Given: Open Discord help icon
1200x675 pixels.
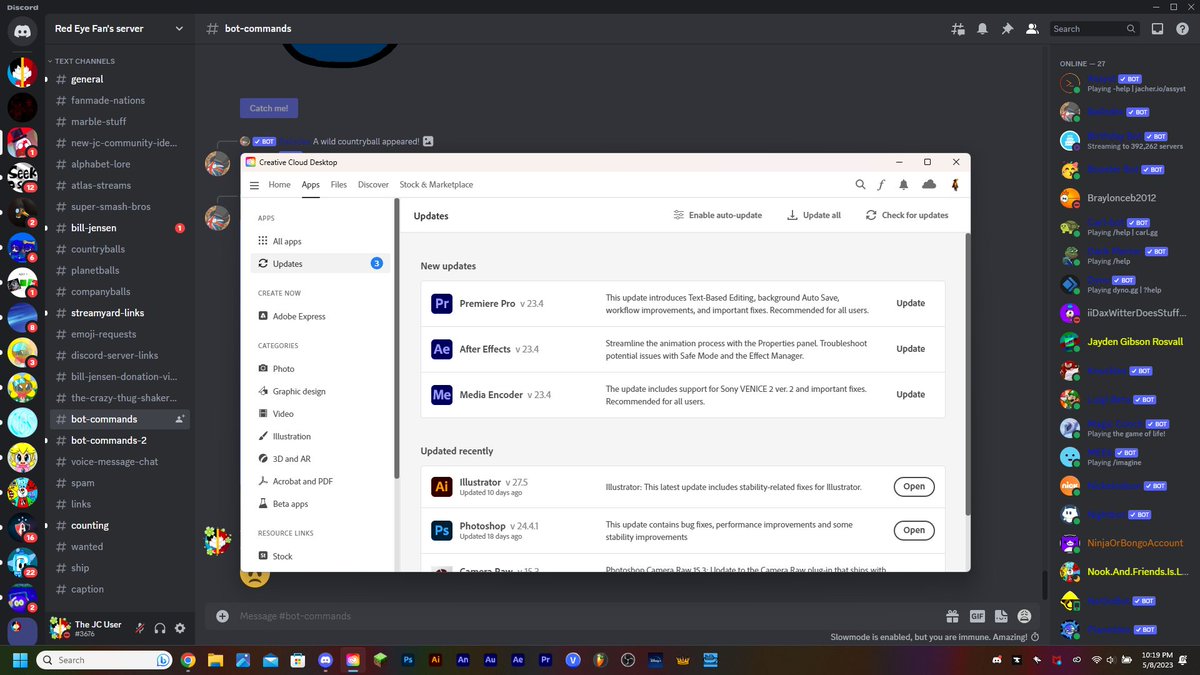Looking at the screenshot, I should [x=1181, y=29].
